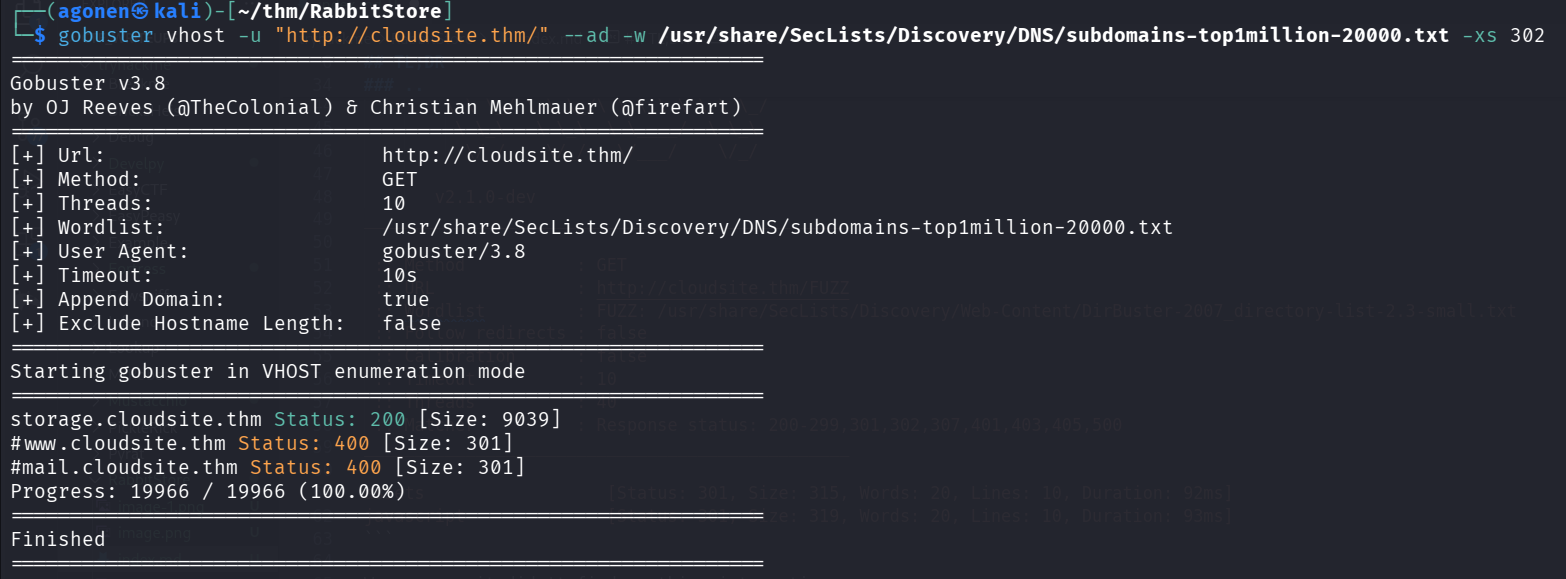
Task: Click the 302 value after -xs
Action: [x=1526, y=36]
